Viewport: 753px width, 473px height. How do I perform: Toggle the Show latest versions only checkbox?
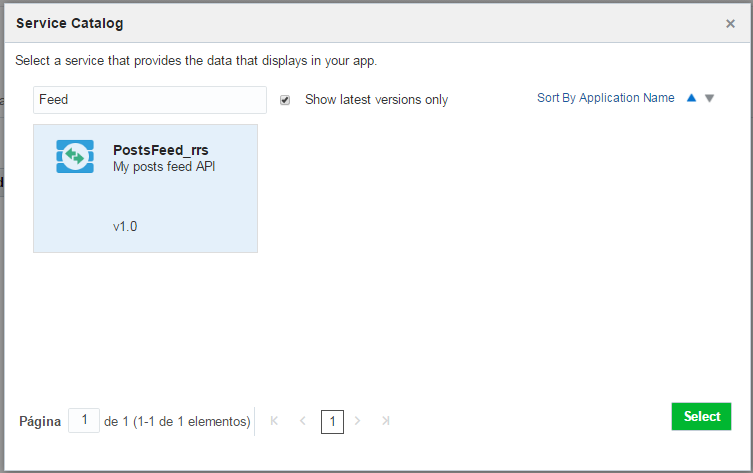[x=285, y=100]
